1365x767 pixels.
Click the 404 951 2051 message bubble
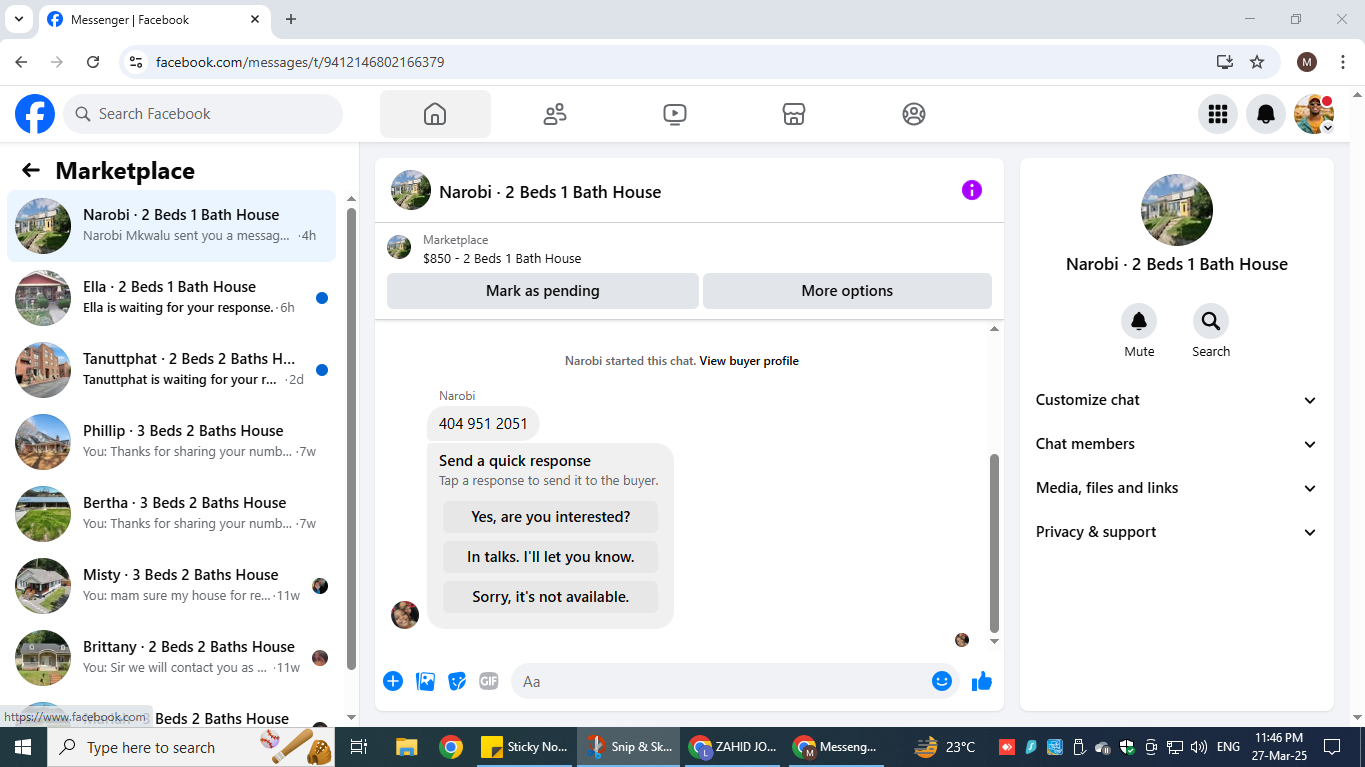pos(483,424)
